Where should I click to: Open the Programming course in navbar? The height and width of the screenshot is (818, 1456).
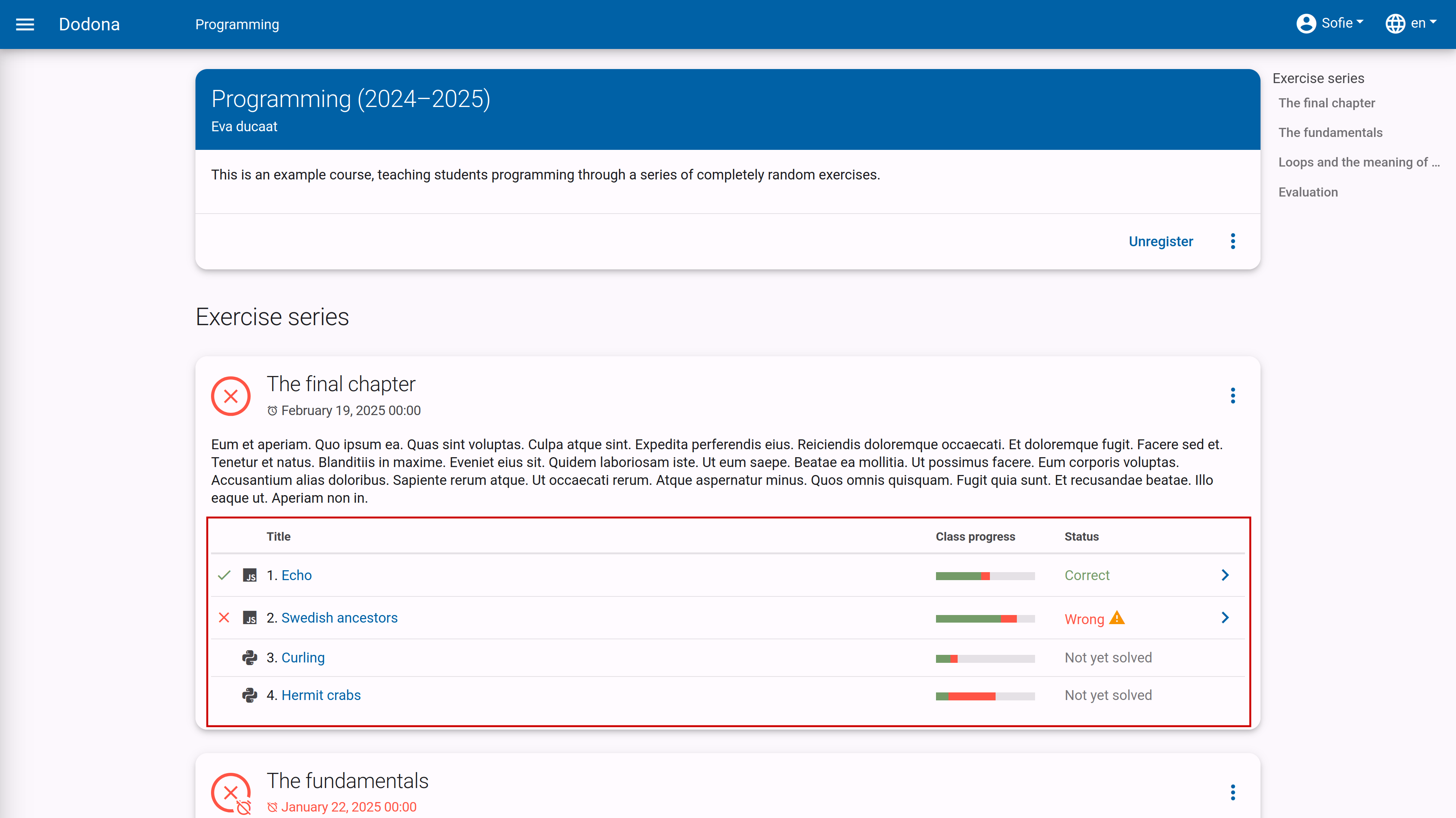coord(237,24)
